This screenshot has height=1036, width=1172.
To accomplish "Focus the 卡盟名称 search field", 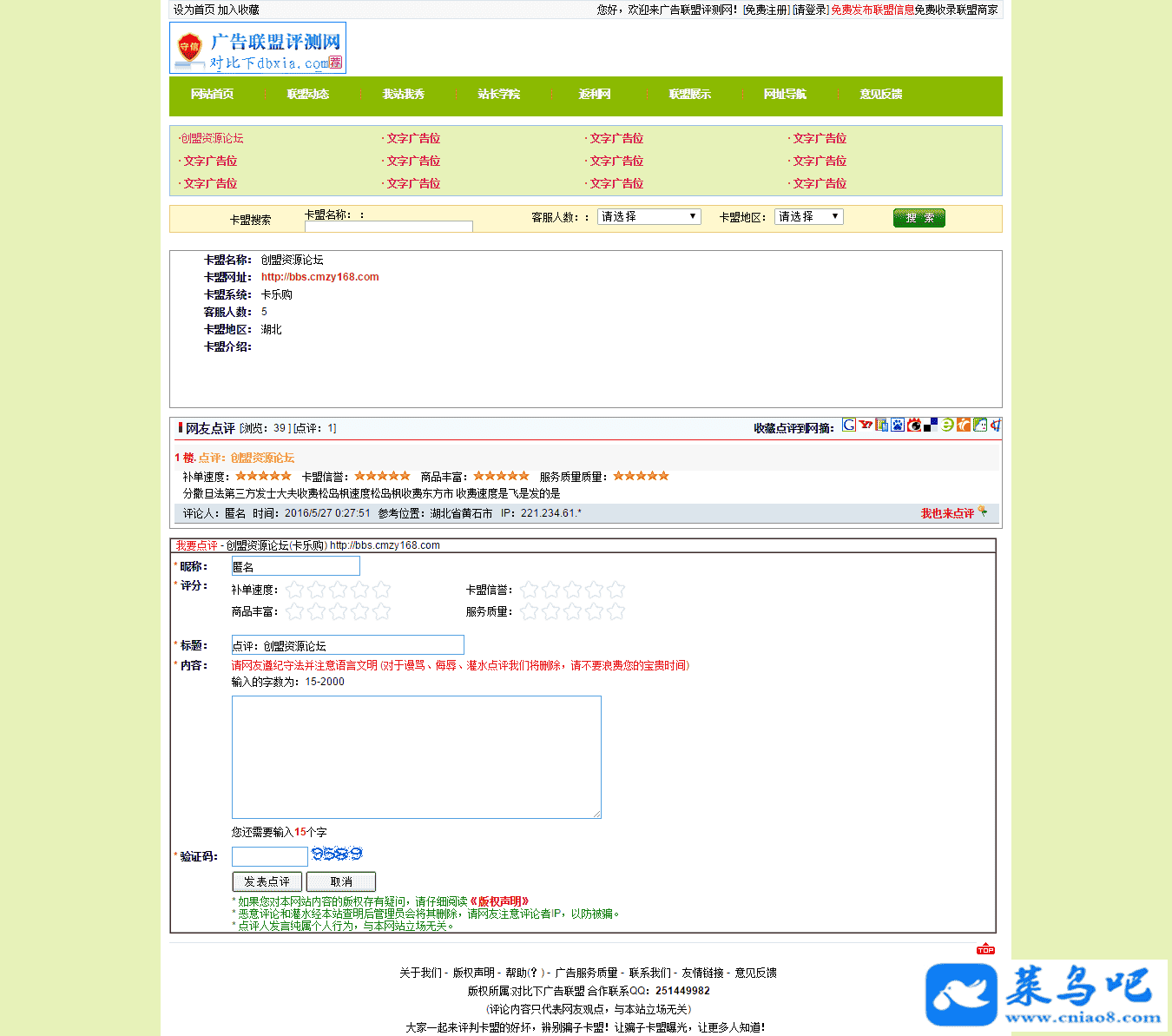I will (x=389, y=227).
